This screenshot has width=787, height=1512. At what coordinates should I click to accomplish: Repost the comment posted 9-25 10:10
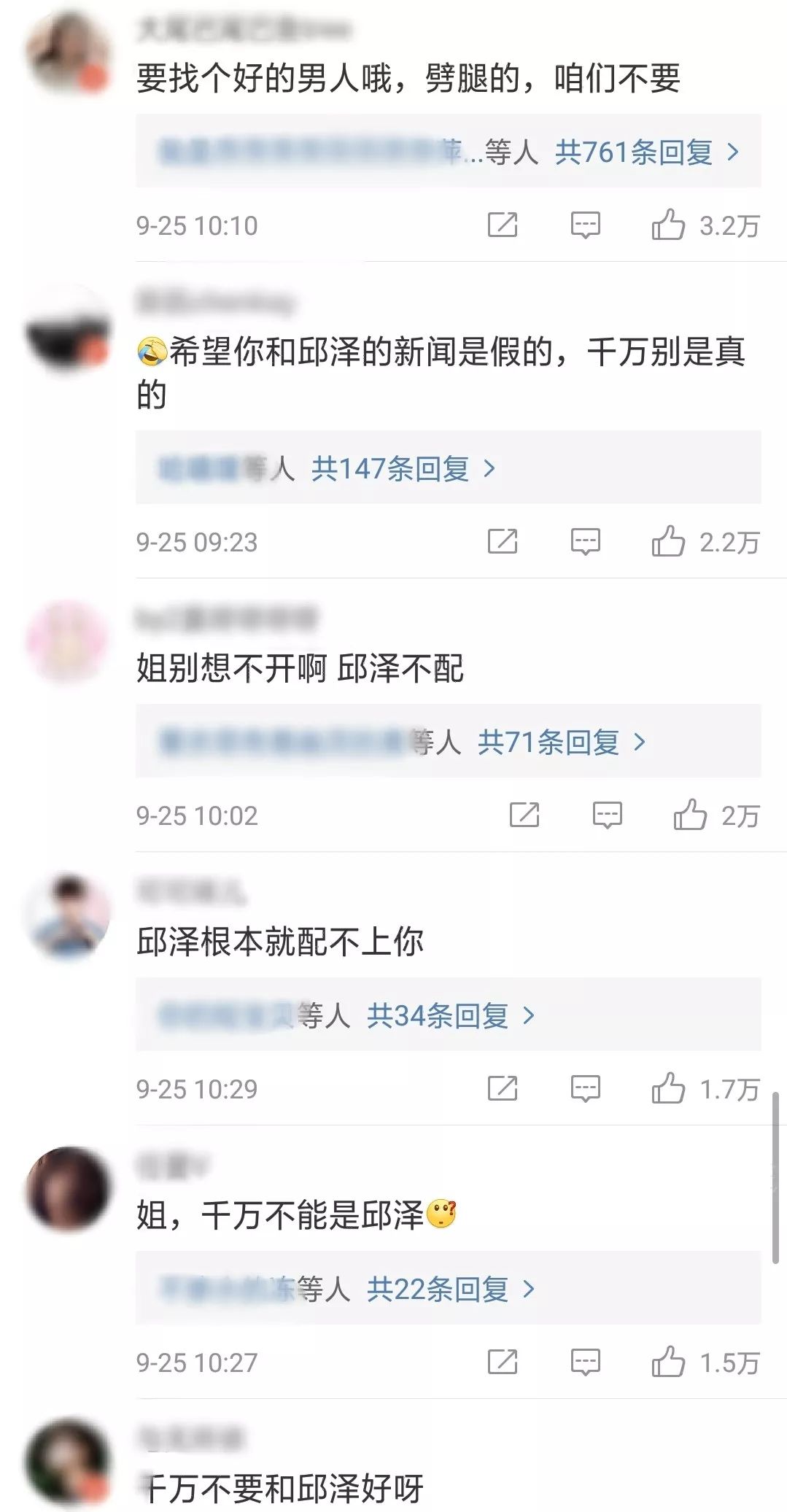point(503,225)
